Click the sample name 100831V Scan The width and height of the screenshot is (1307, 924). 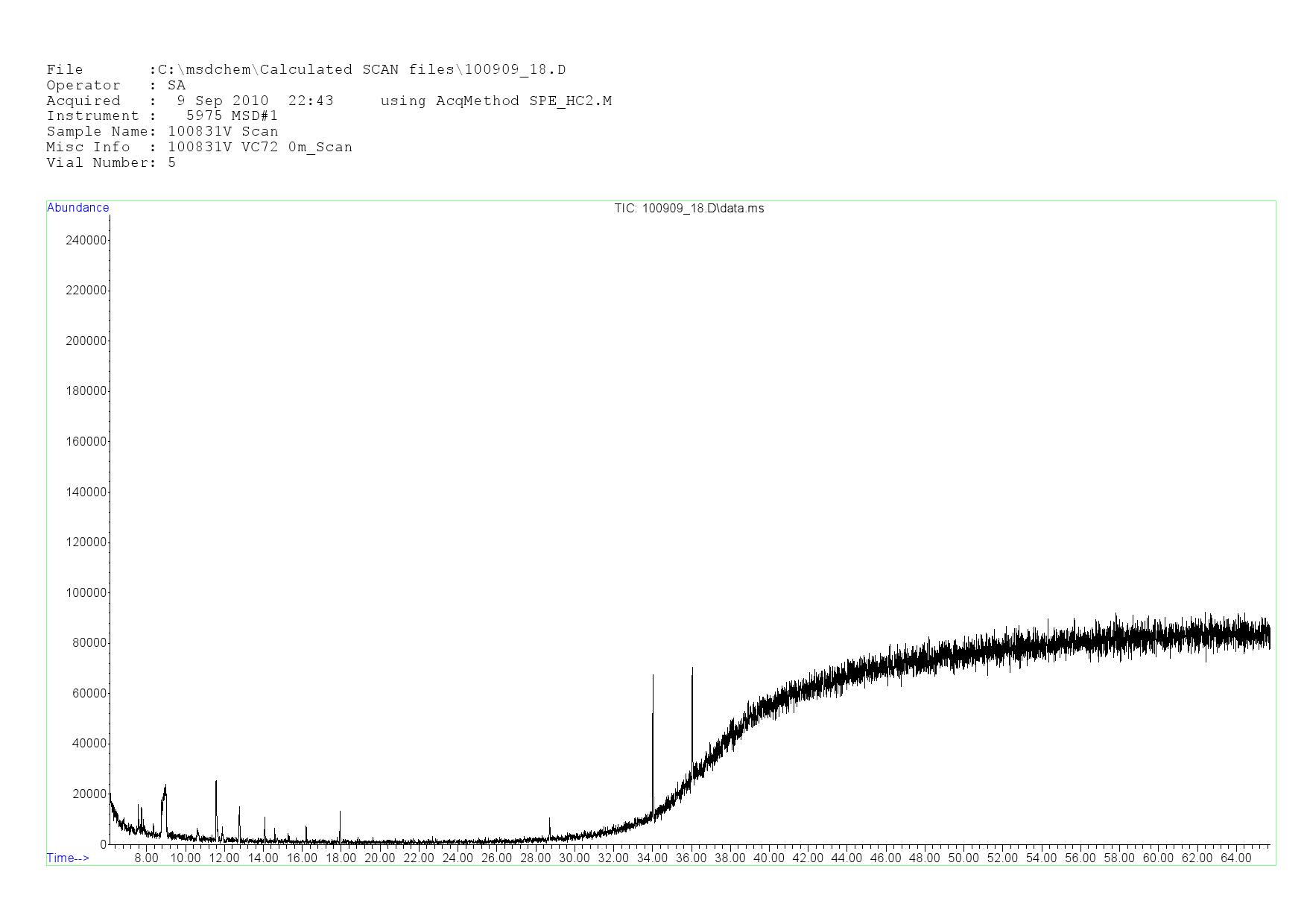point(223,131)
